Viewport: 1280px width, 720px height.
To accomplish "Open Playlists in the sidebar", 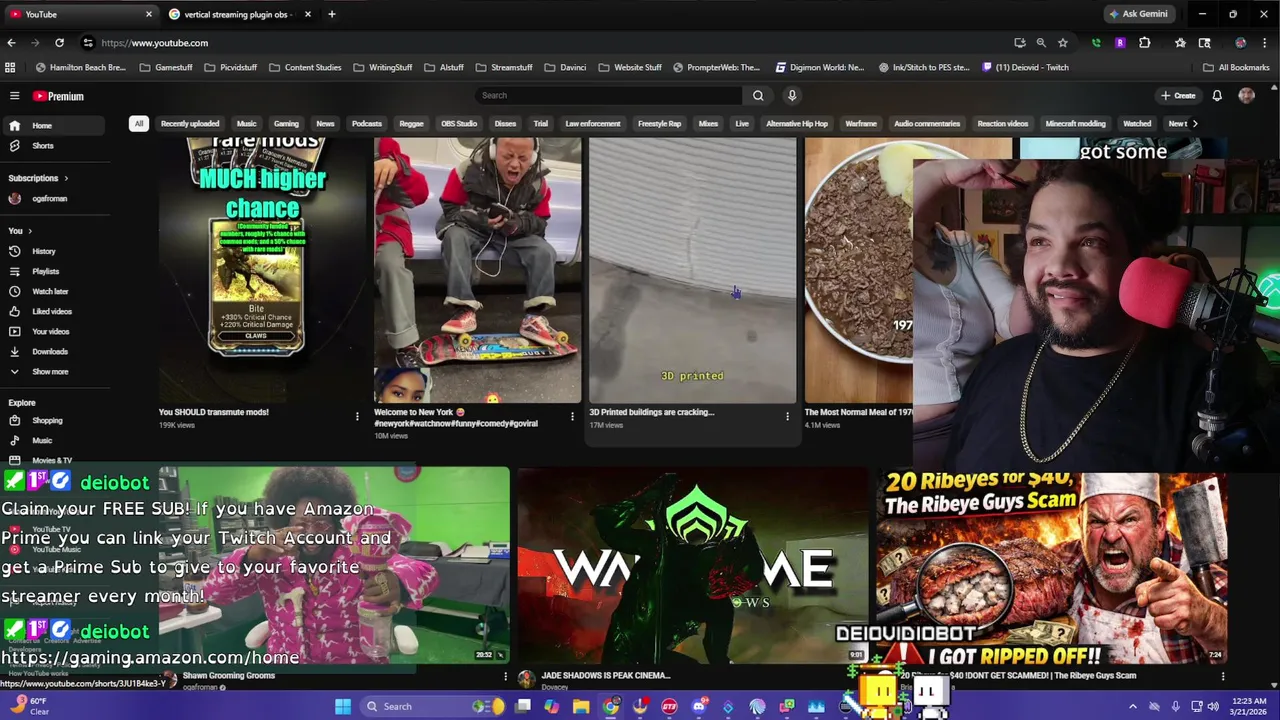I will coord(54,271).
